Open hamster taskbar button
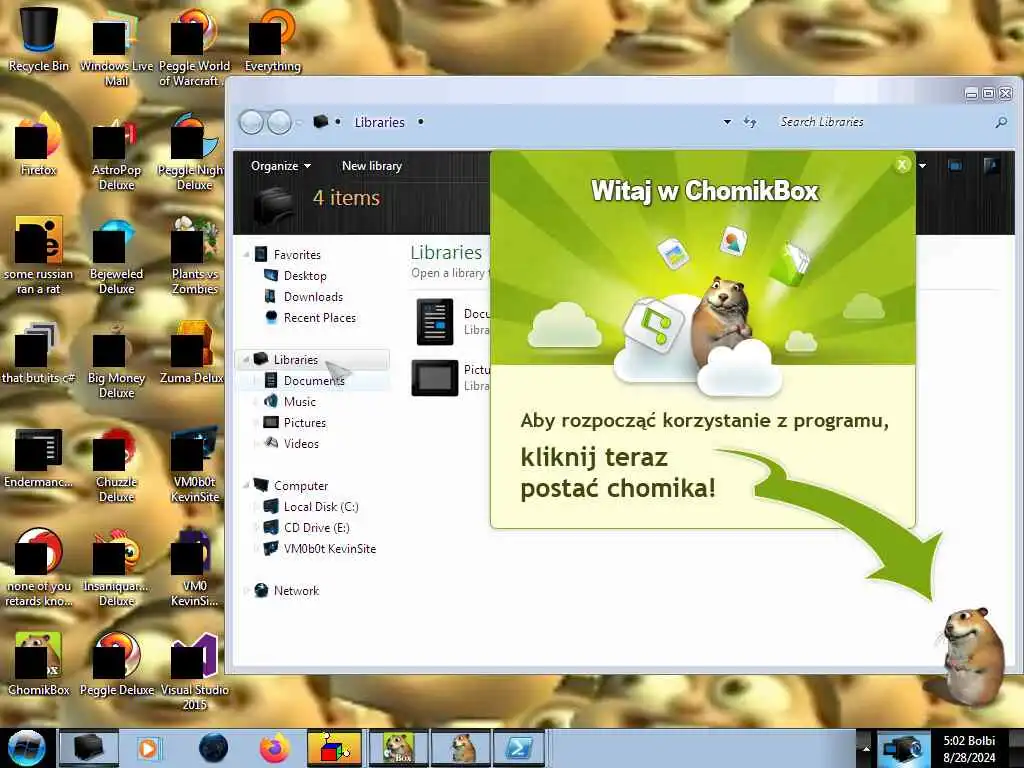1024x768 pixels. click(x=461, y=748)
